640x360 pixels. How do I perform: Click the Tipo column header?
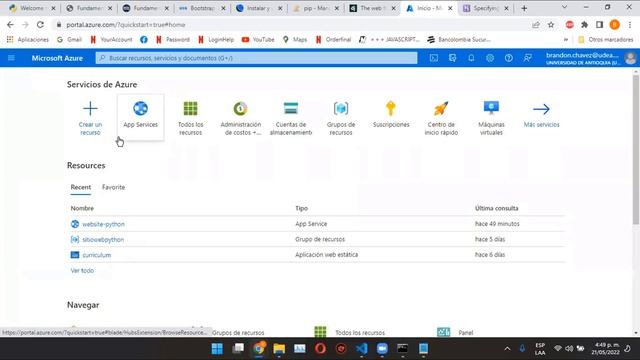[x=301, y=208]
